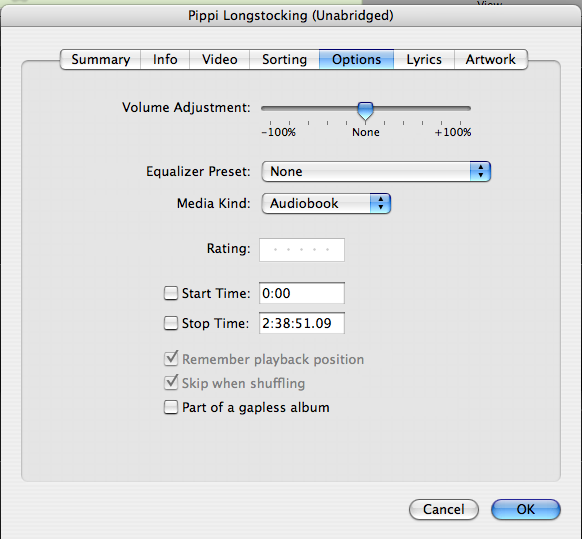582x539 pixels.
Task: Click the Stop Time input field
Action: click(302, 323)
